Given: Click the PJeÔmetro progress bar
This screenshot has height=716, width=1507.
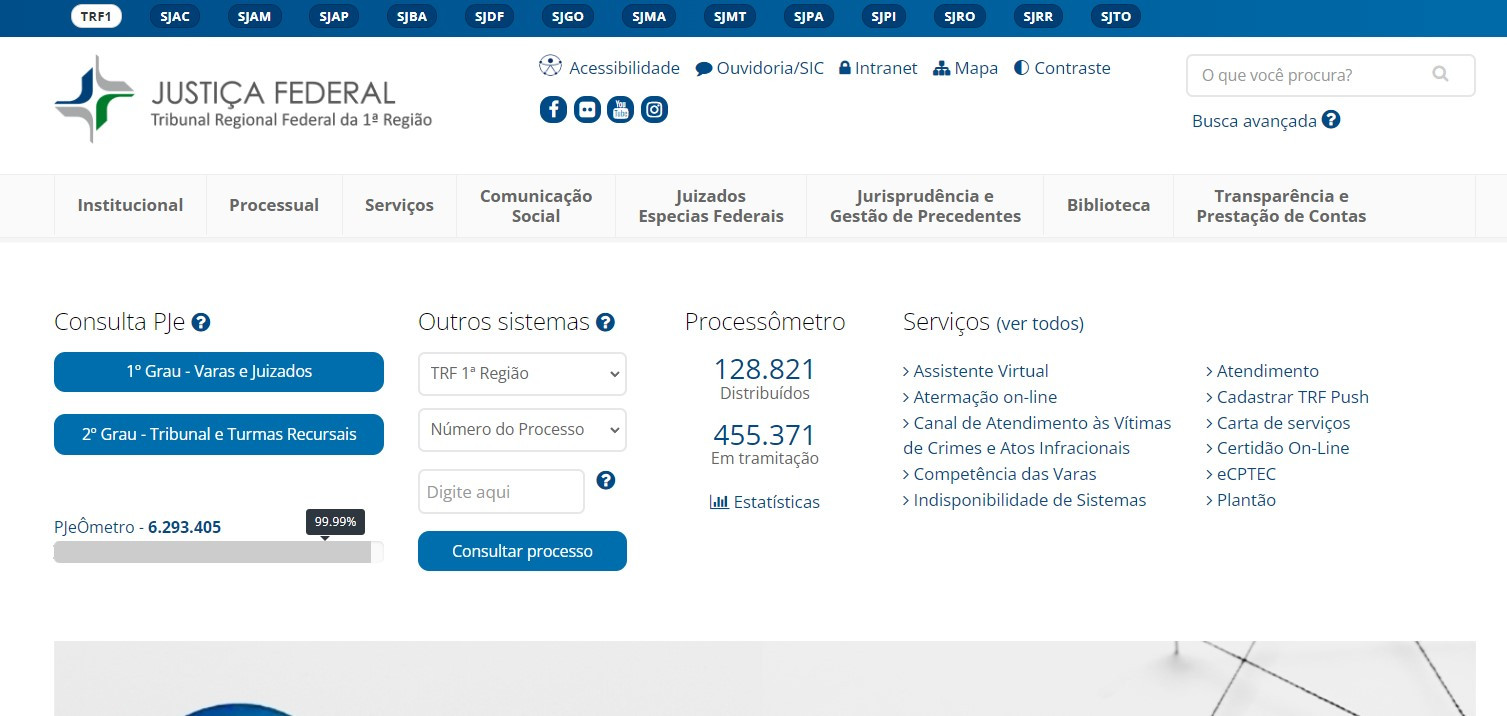Looking at the screenshot, I should coord(218,552).
